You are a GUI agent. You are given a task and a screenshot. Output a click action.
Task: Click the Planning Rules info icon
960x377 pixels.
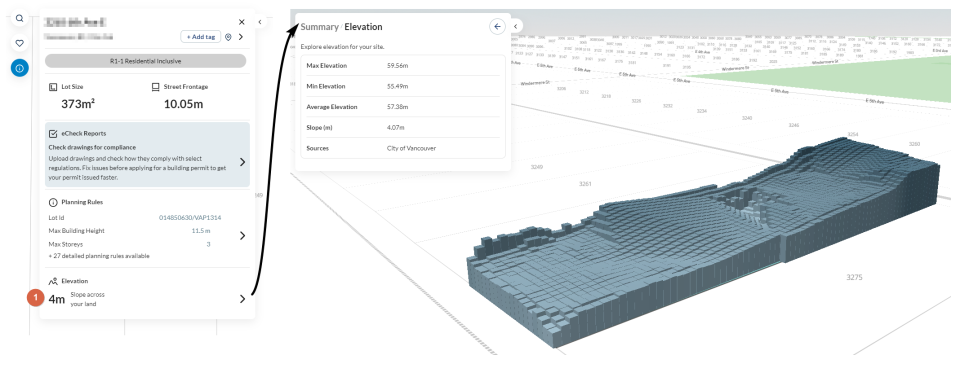53,202
